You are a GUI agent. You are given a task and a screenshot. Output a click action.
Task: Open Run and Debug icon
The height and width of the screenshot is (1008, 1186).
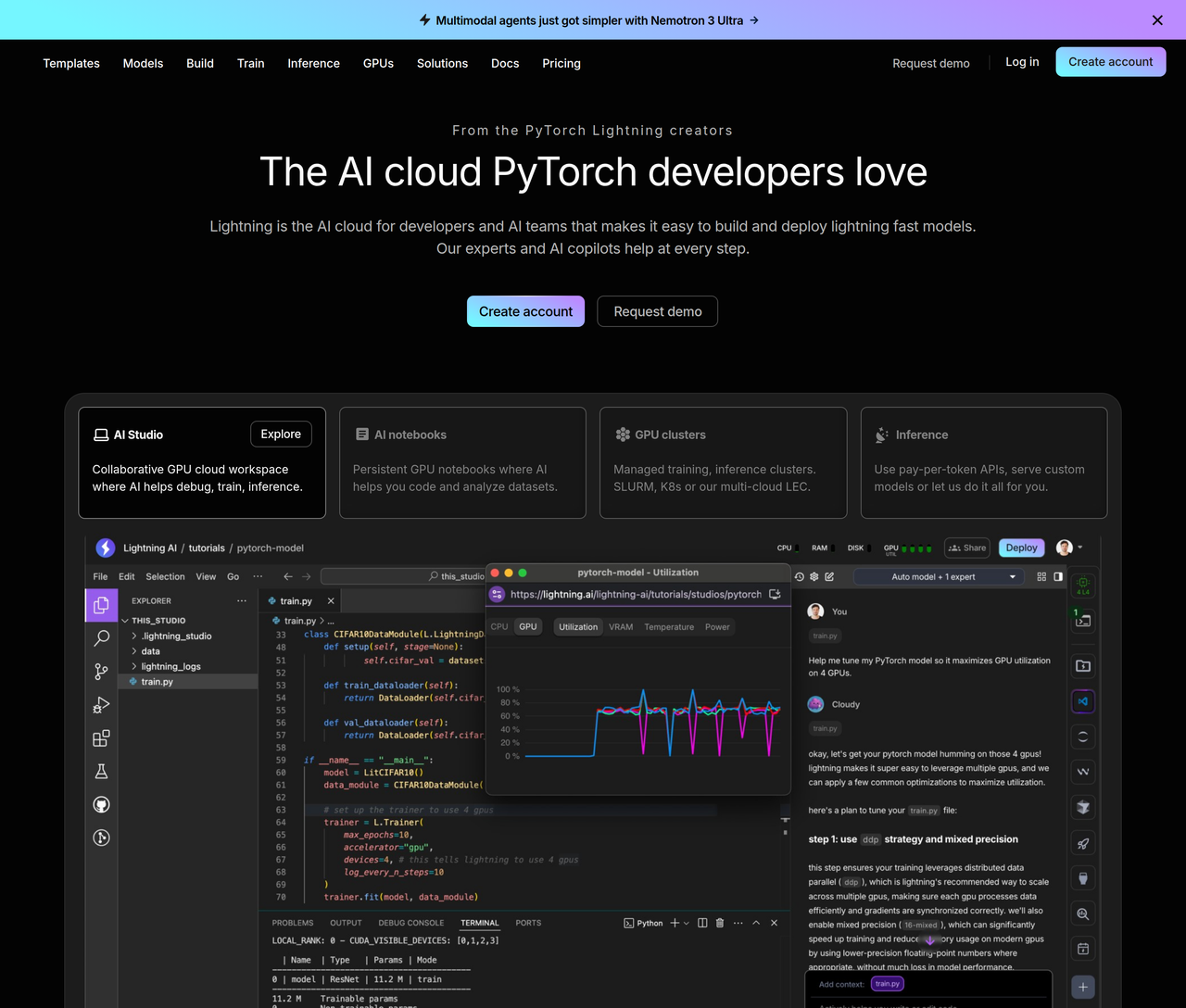tap(101, 705)
